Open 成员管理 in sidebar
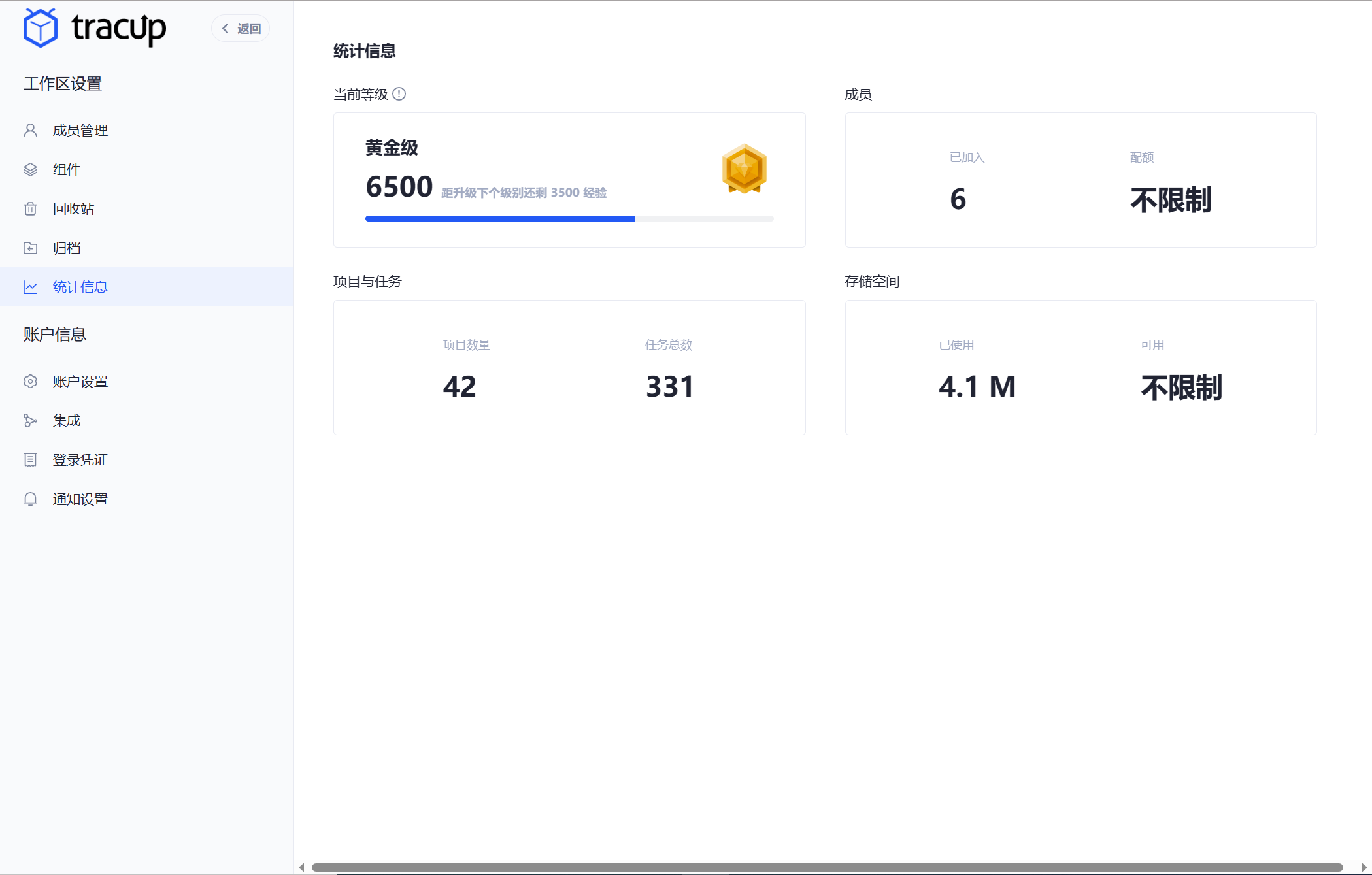Screen dimensions: 1372x875 (80, 130)
